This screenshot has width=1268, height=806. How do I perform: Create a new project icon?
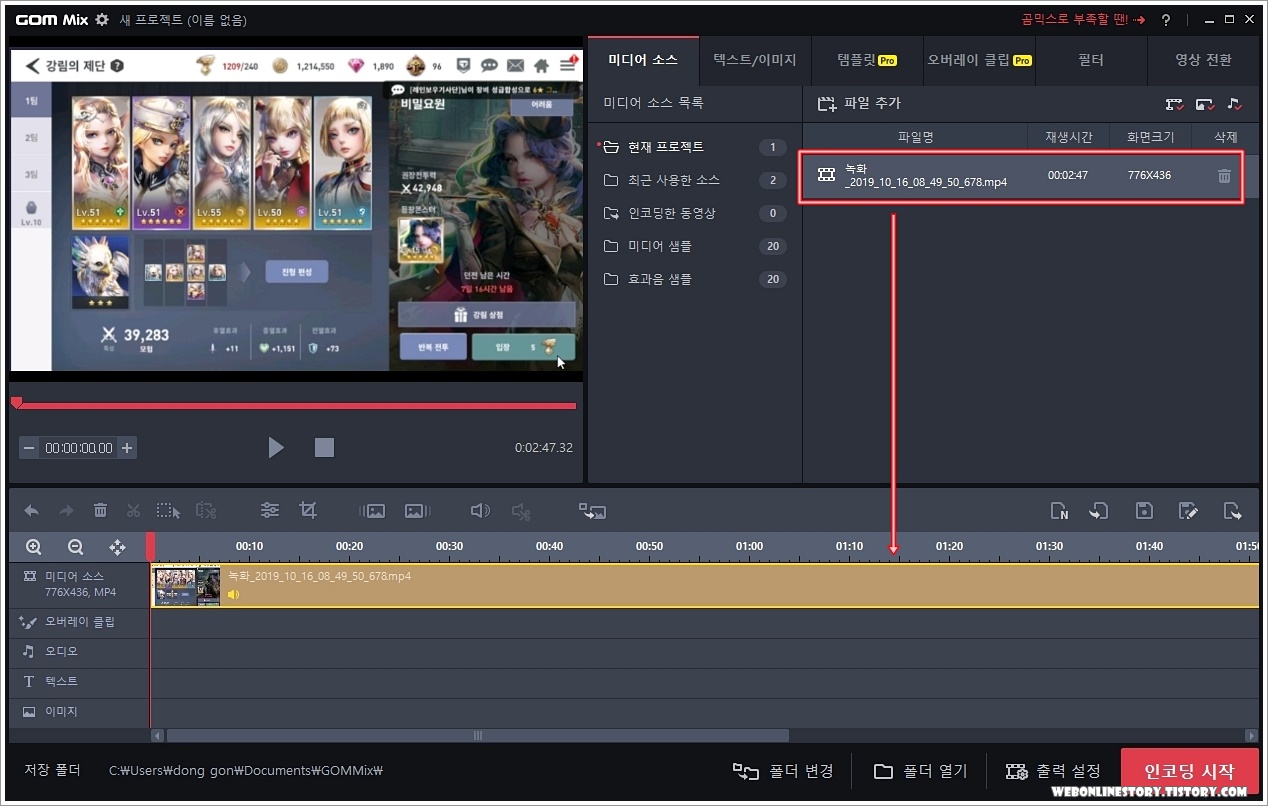1060,511
